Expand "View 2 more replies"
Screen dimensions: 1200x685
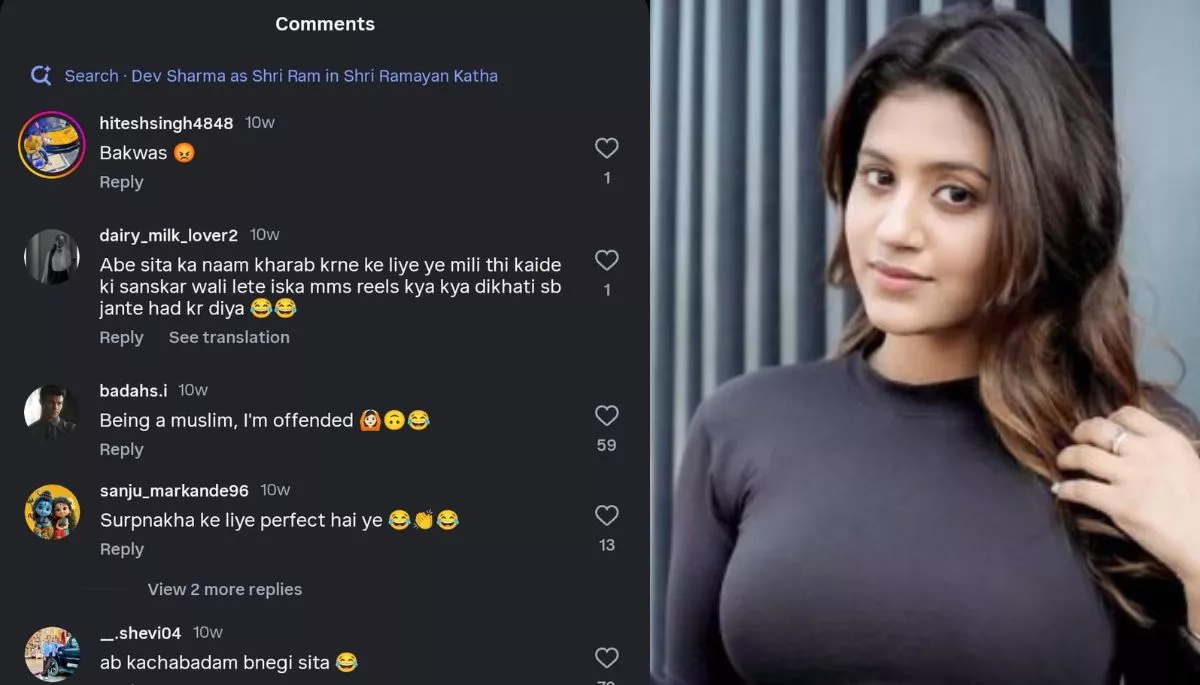[224, 589]
